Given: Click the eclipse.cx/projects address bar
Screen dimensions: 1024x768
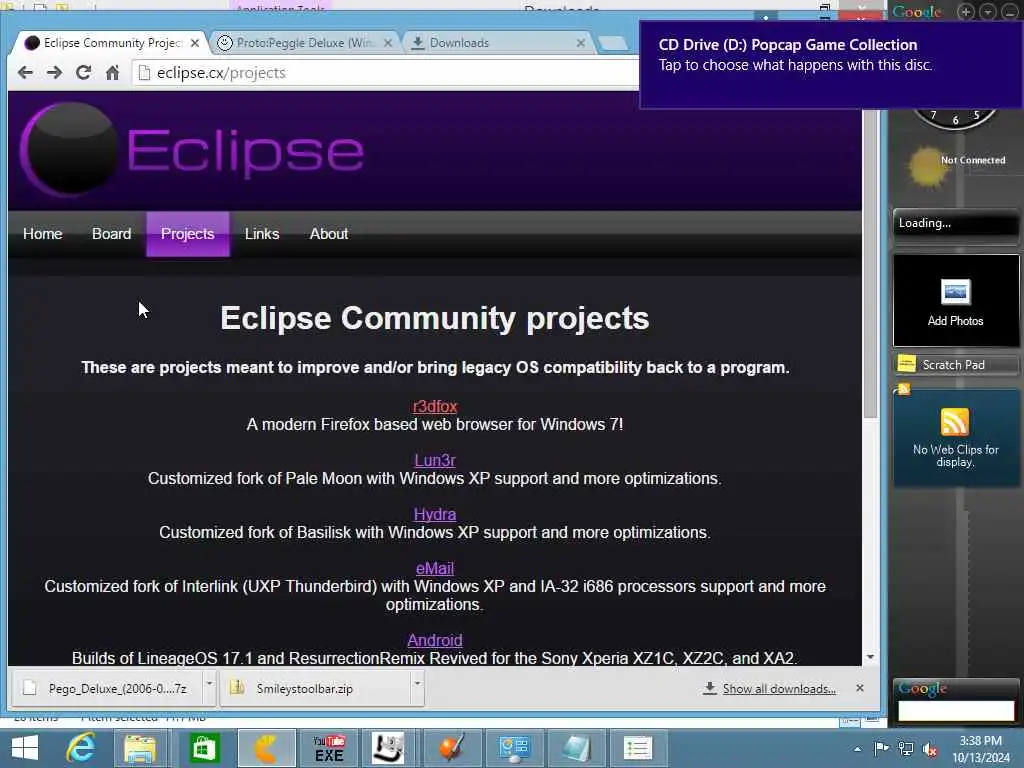Looking at the screenshot, I should (385, 72).
